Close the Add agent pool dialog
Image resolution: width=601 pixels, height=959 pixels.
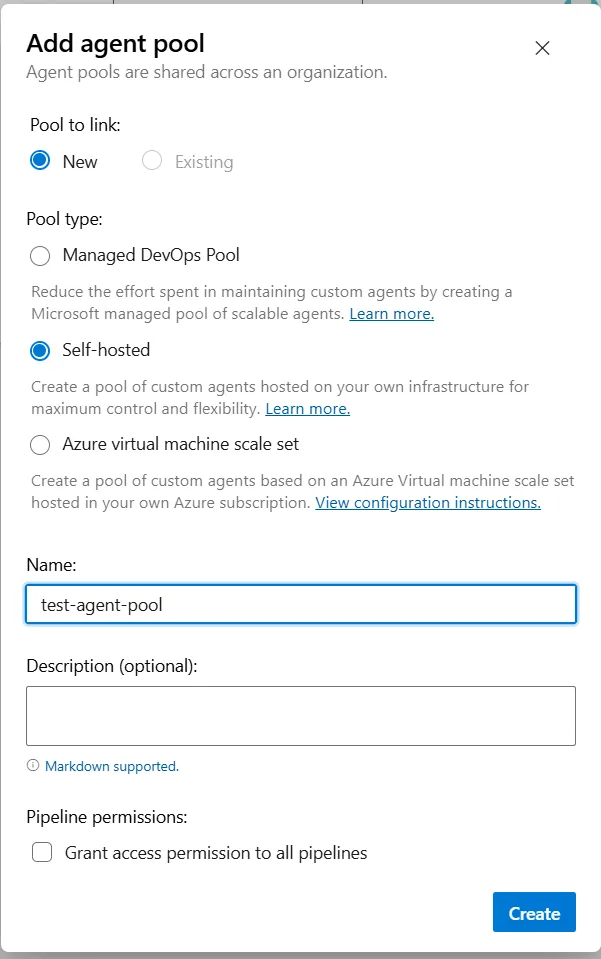542,48
